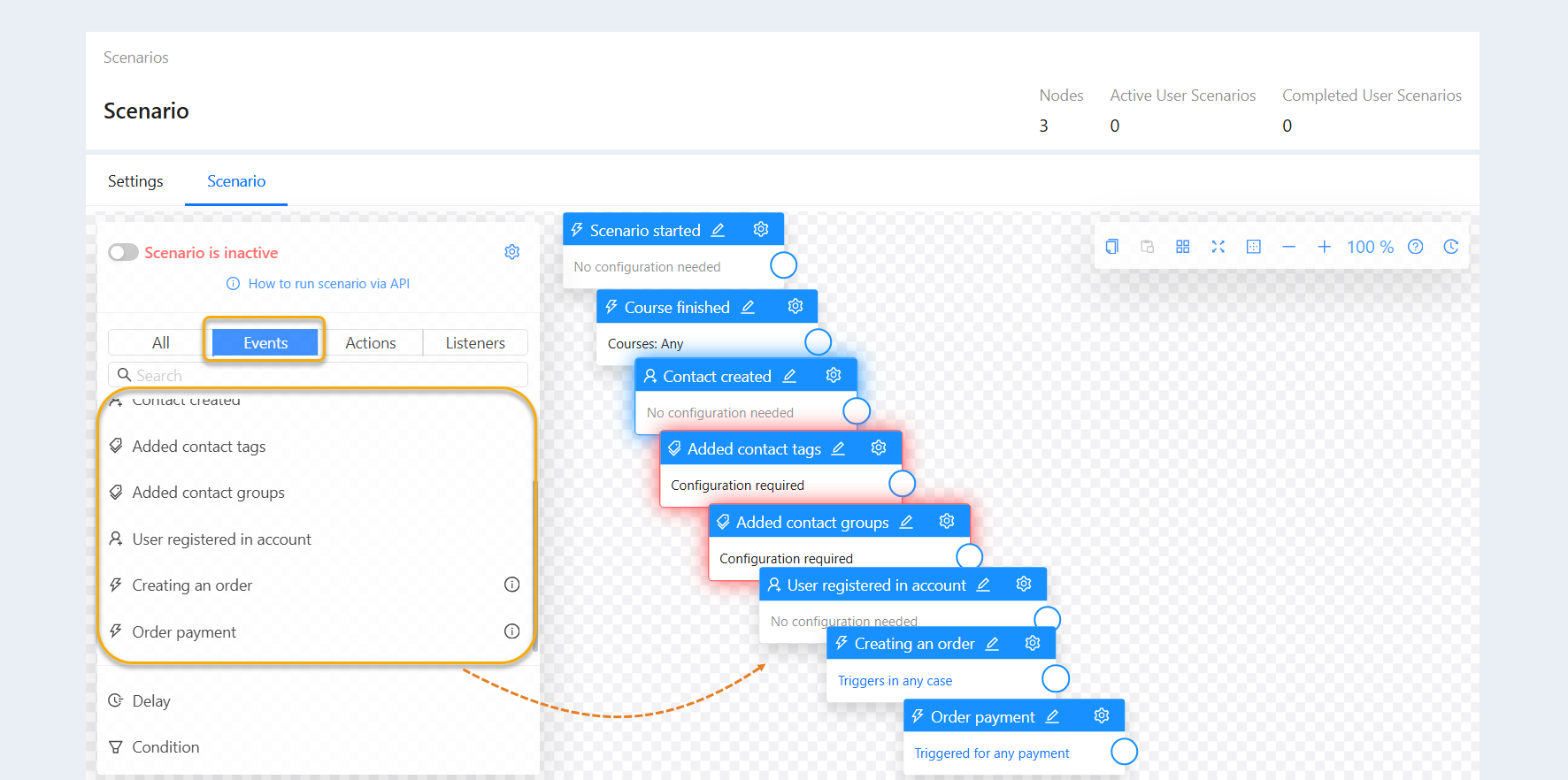Image resolution: width=1568 pixels, height=780 pixels.
Task: Click output connector of Creating an order node
Action: [x=1056, y=678]
